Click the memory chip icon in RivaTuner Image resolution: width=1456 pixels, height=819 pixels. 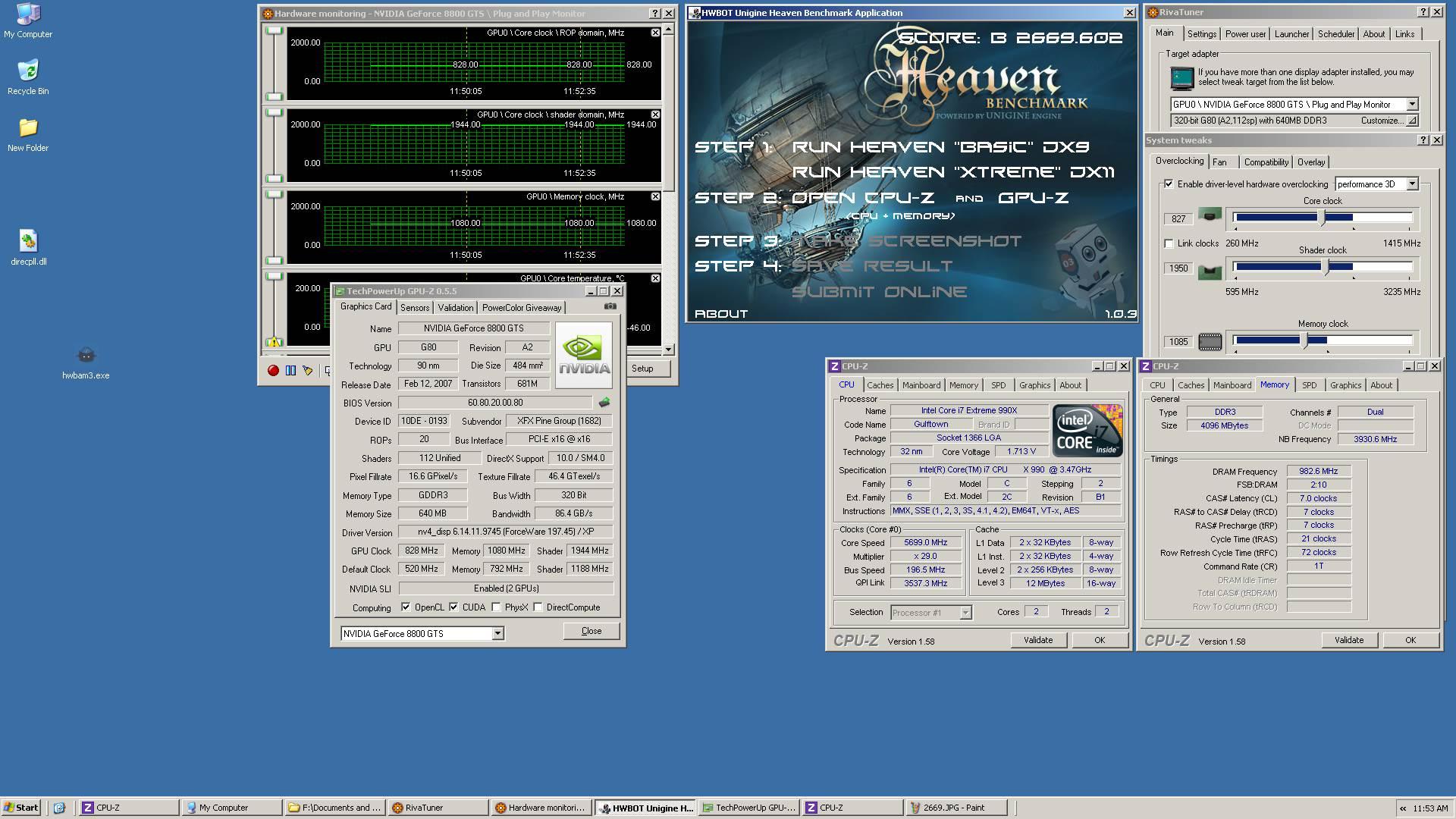pyautogui.click(x=1210, y=342)
